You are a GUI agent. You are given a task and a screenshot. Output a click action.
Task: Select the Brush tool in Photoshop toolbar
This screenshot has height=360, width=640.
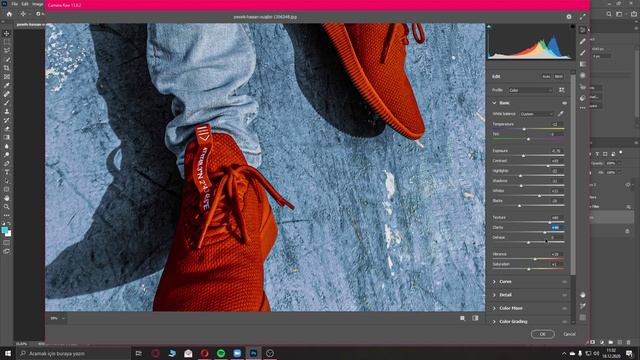click(x=7, y=102)
